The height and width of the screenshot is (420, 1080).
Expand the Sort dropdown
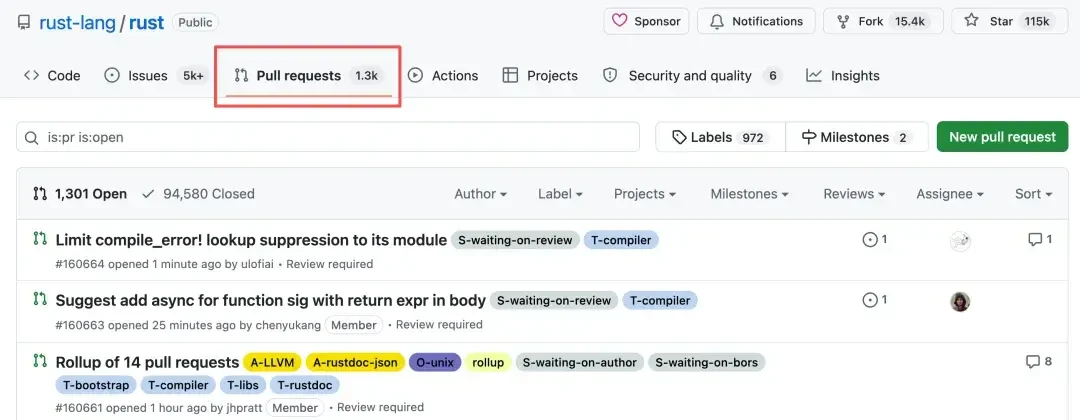tap(1033, 194)
